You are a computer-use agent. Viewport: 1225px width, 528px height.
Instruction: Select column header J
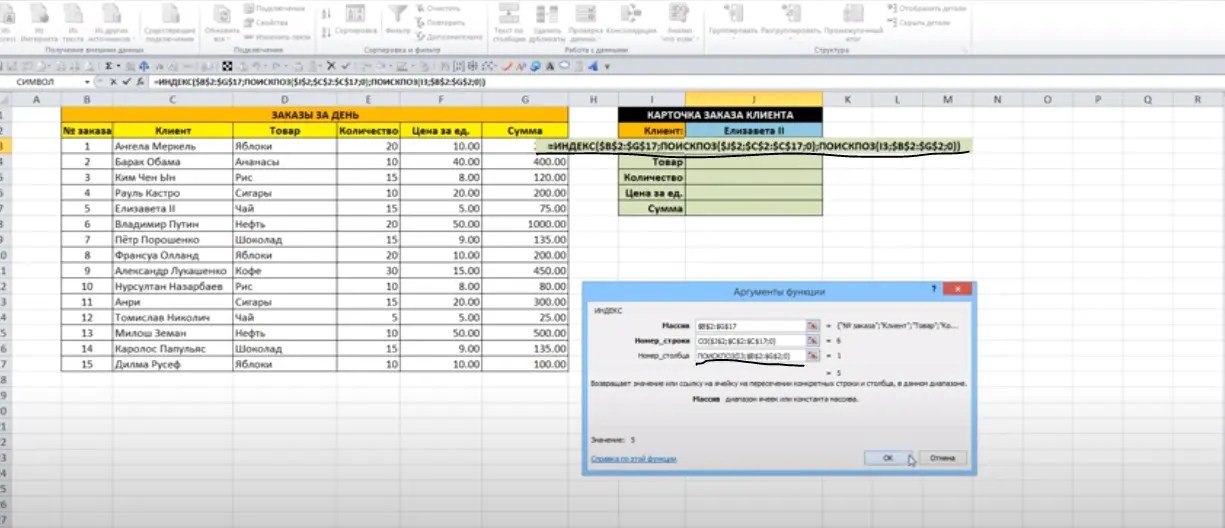[x=754, y=100]
